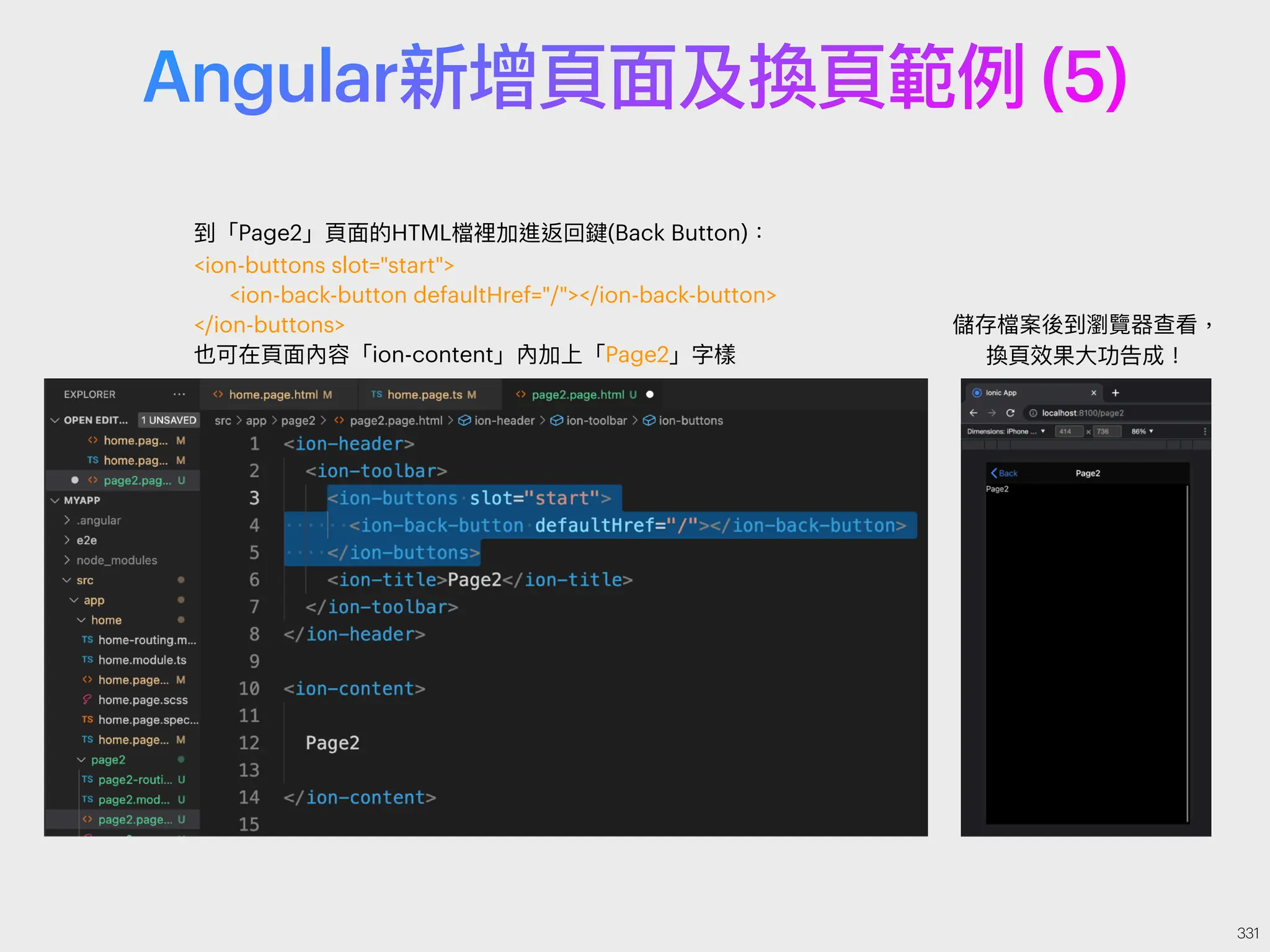Collapse the MYAPP folder section

[x=55, y=500]
